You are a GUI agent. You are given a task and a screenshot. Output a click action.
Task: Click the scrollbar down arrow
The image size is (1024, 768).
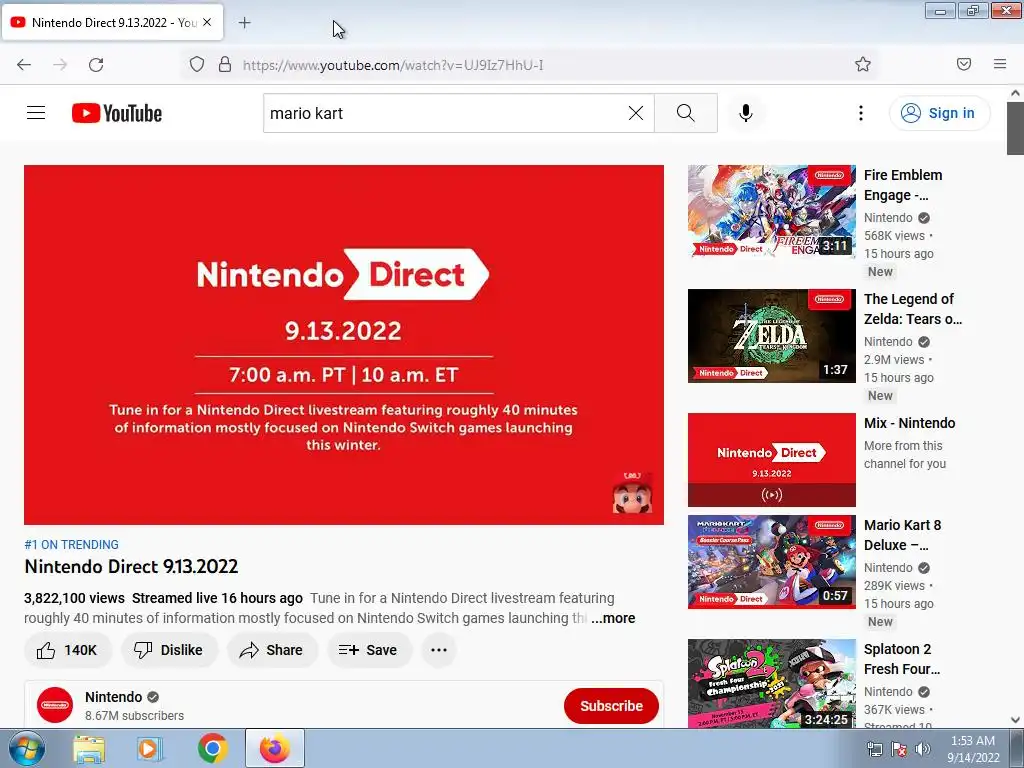1015,720
